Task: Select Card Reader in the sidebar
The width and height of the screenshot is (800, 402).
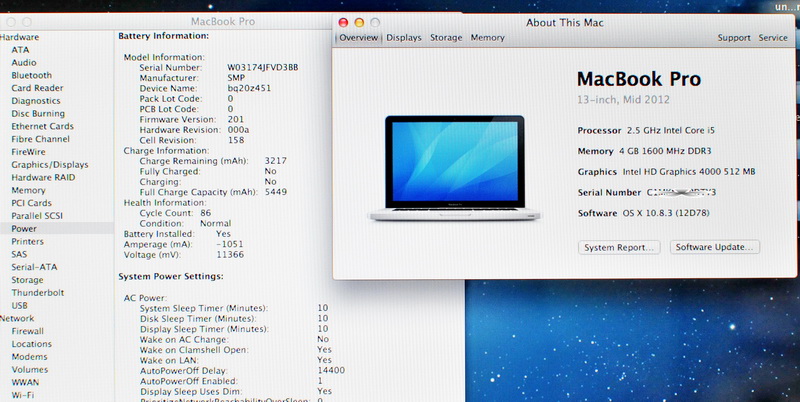Action: (x=37, y=88)
